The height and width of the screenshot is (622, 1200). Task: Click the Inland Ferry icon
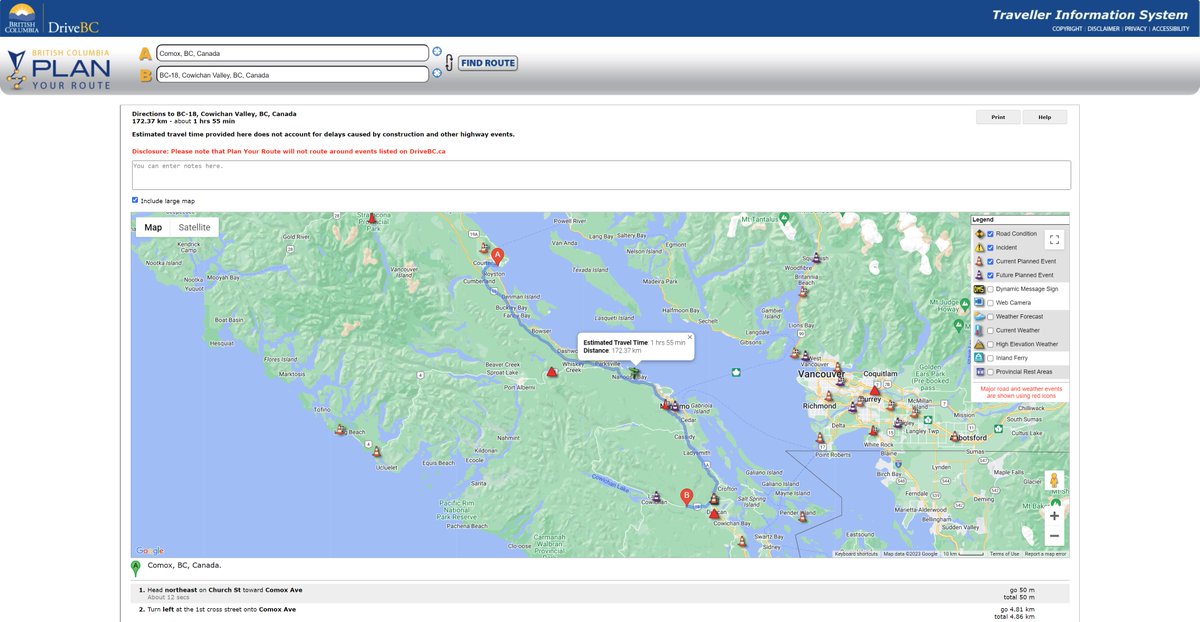[979, 357]
